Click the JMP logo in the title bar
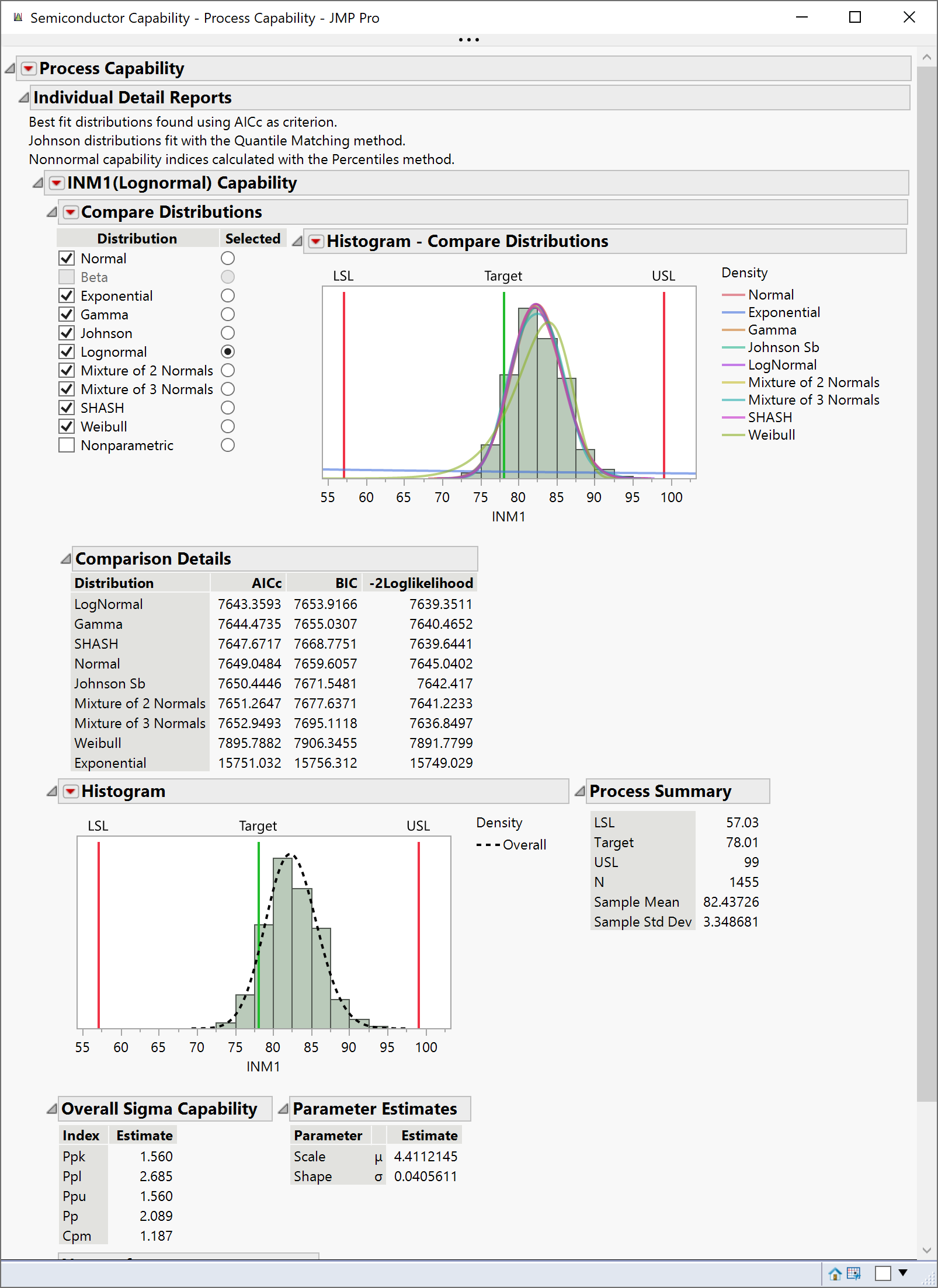Image resolution: width=938 pixels, height=1288 pixels. pyautogui.click(x=17, y=18)
